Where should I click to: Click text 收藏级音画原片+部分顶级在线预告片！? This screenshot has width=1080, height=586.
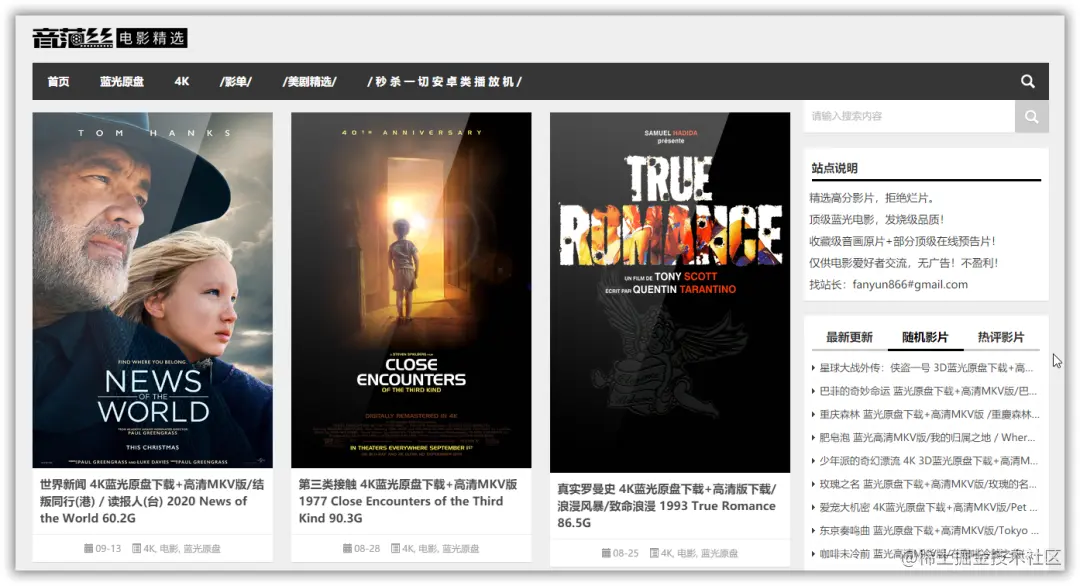[x=902, y=241]
